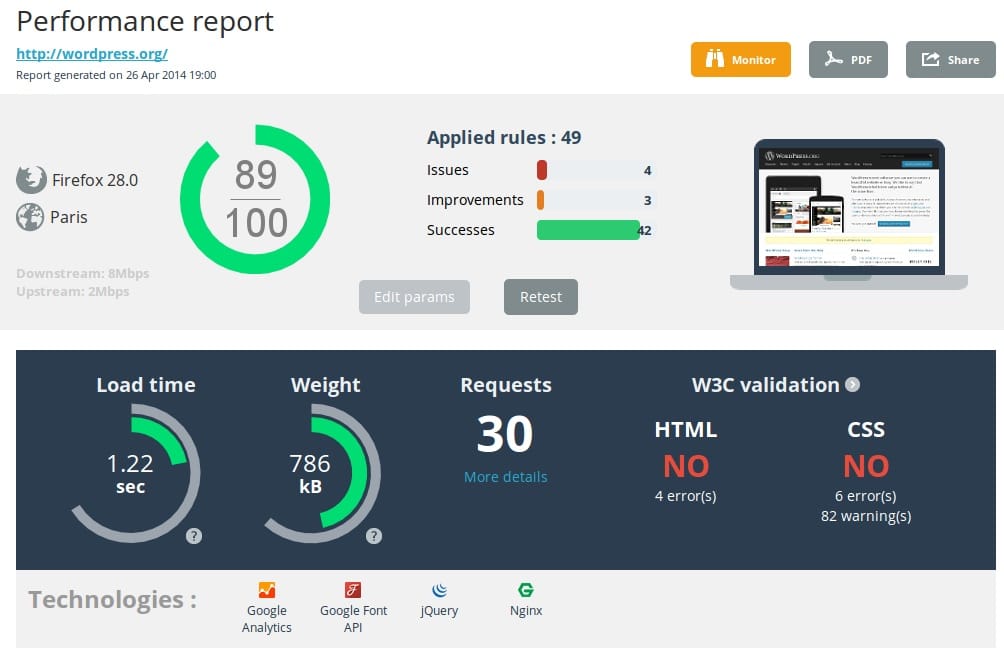The height and width of the screenshot is (660, 1004).
Task: Click the 89/100 score gauge
Action: coord(255,197)
